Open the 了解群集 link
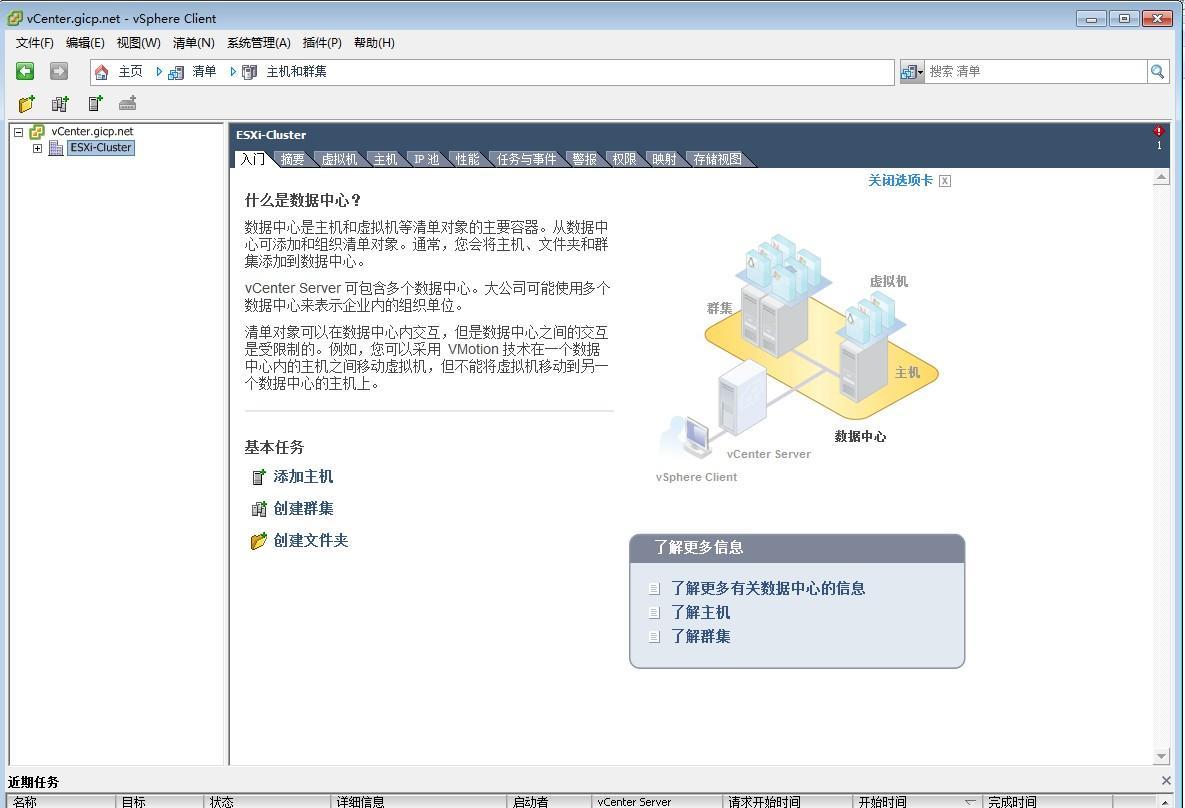The height and width of the screenshot is (808, 1185). click(x=701, y=636)
